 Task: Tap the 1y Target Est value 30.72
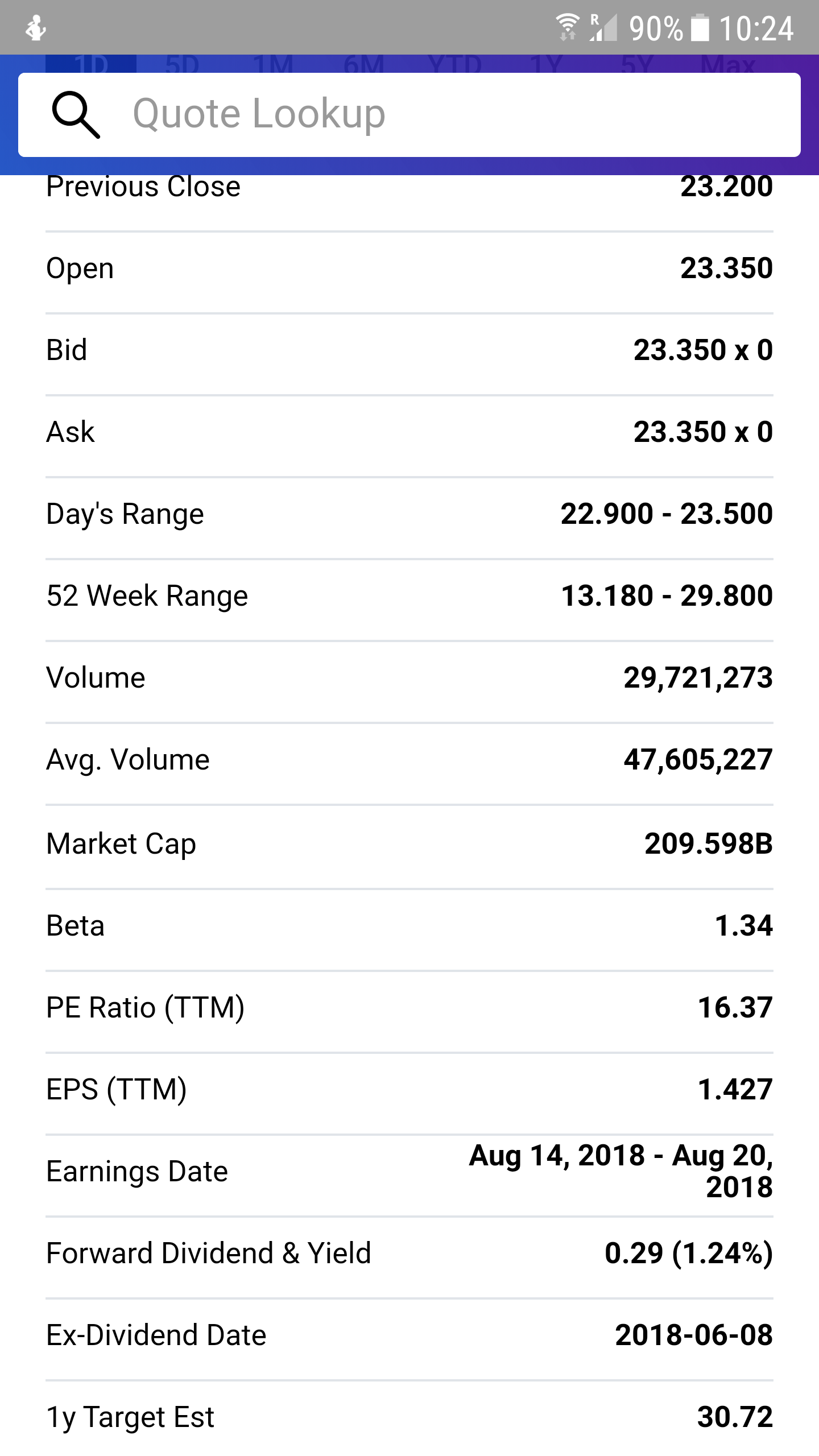[735, 1417]
